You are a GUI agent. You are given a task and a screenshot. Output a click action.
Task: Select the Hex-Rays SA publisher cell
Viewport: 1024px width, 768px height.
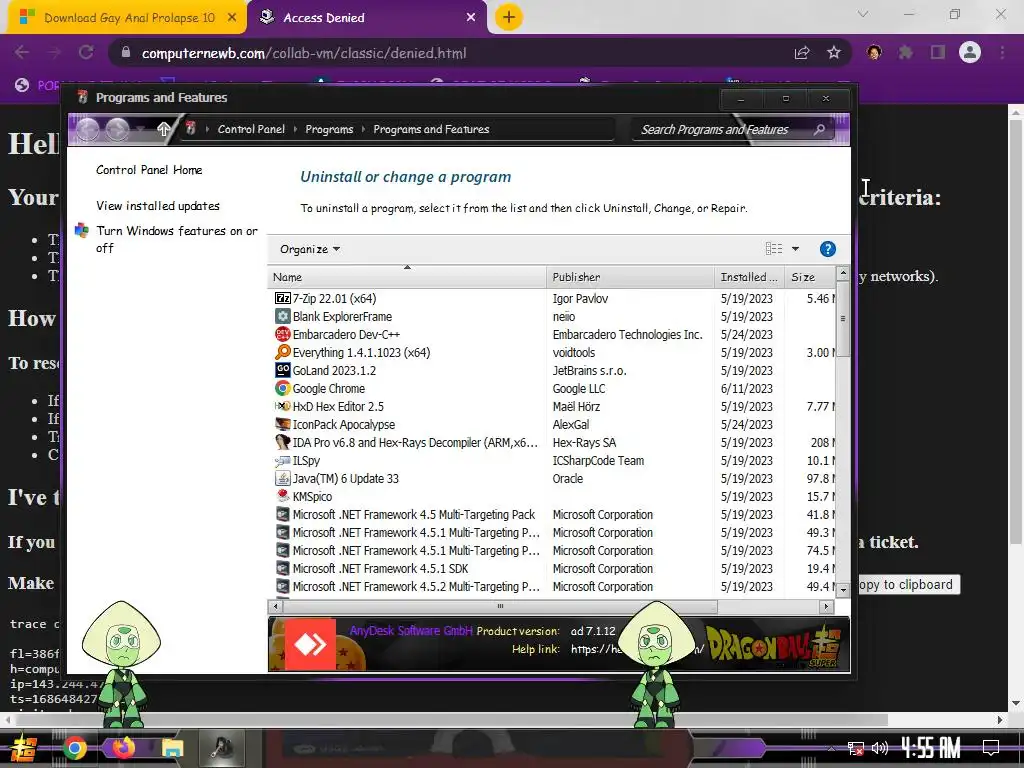[584, 443]
